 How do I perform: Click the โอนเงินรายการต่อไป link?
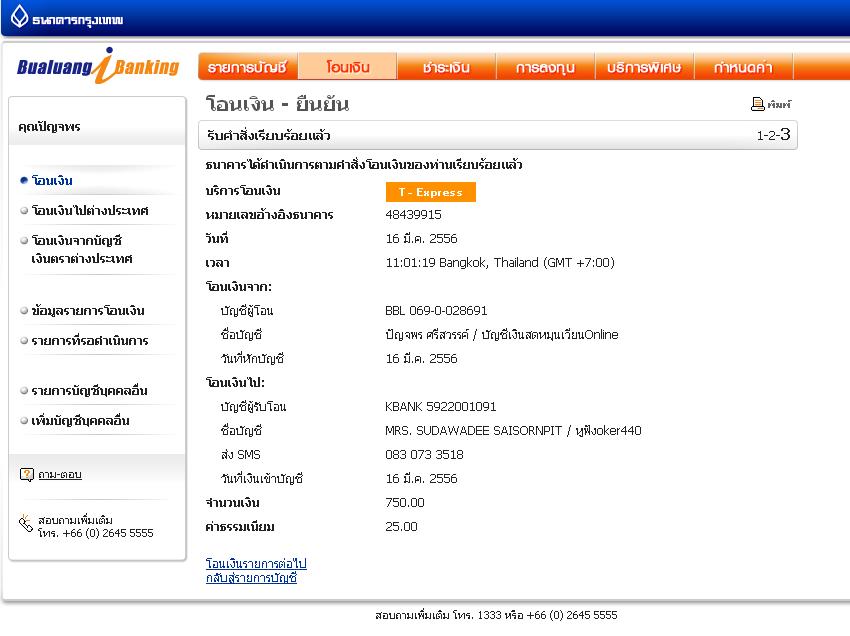[x=256, y=563]
